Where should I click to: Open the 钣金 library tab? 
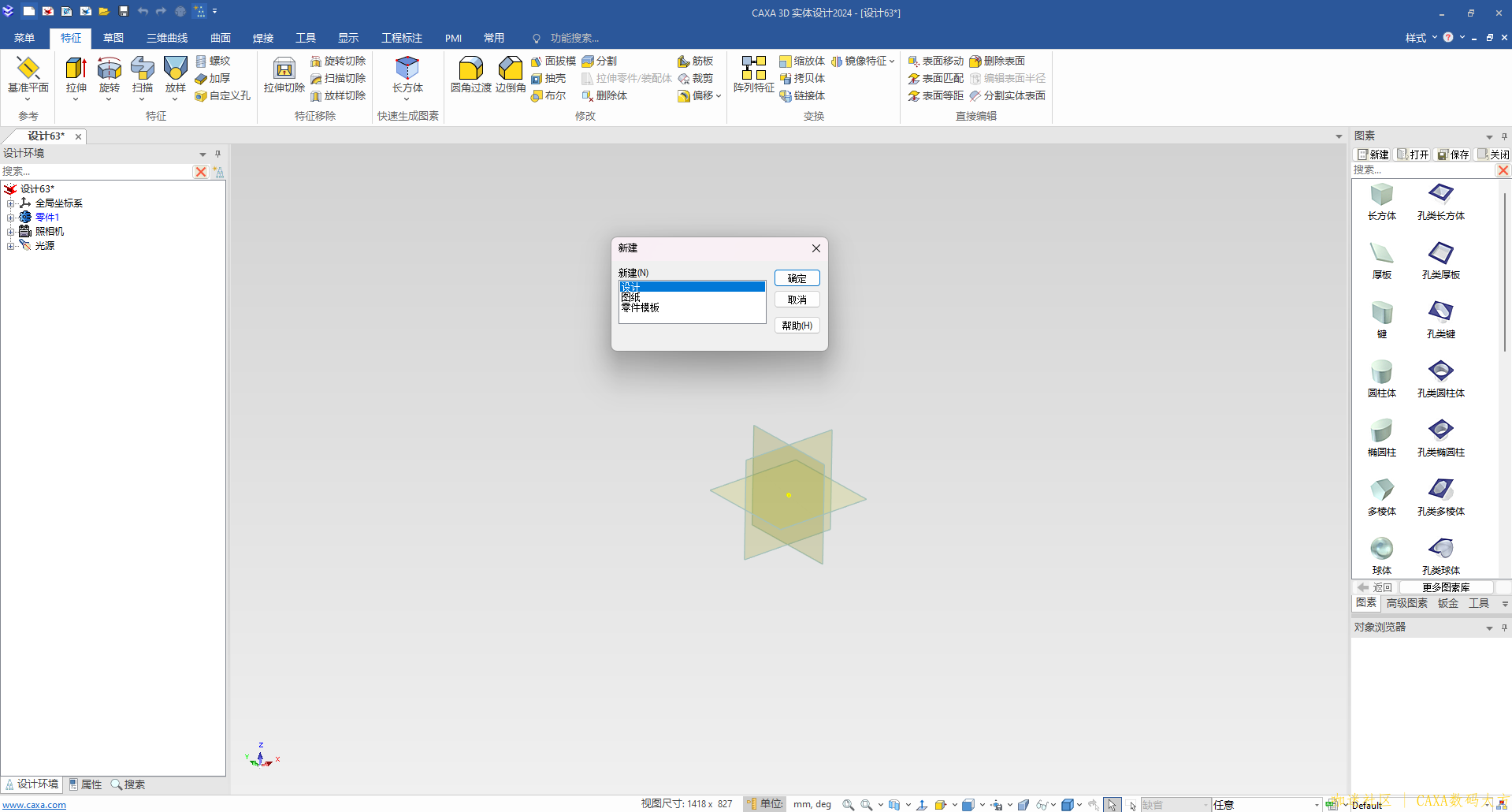coord(1447,603)
